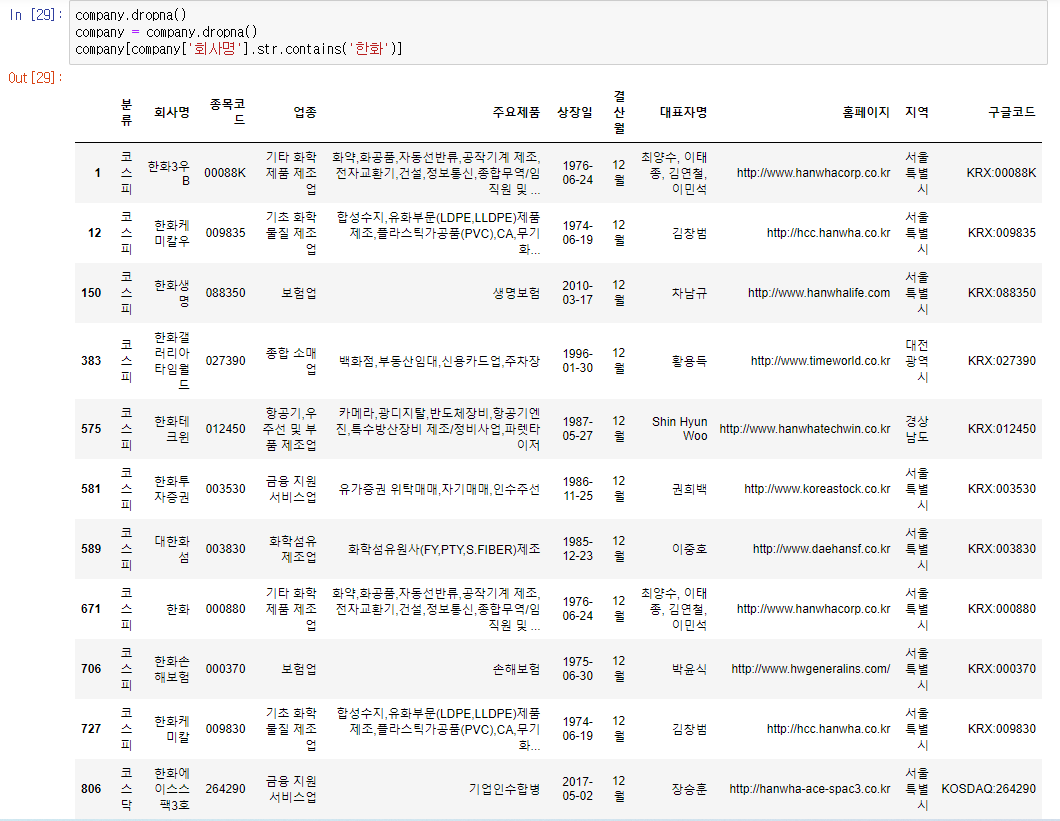
Task: Click the Out [29] output prompt
Action: point(35,78)
